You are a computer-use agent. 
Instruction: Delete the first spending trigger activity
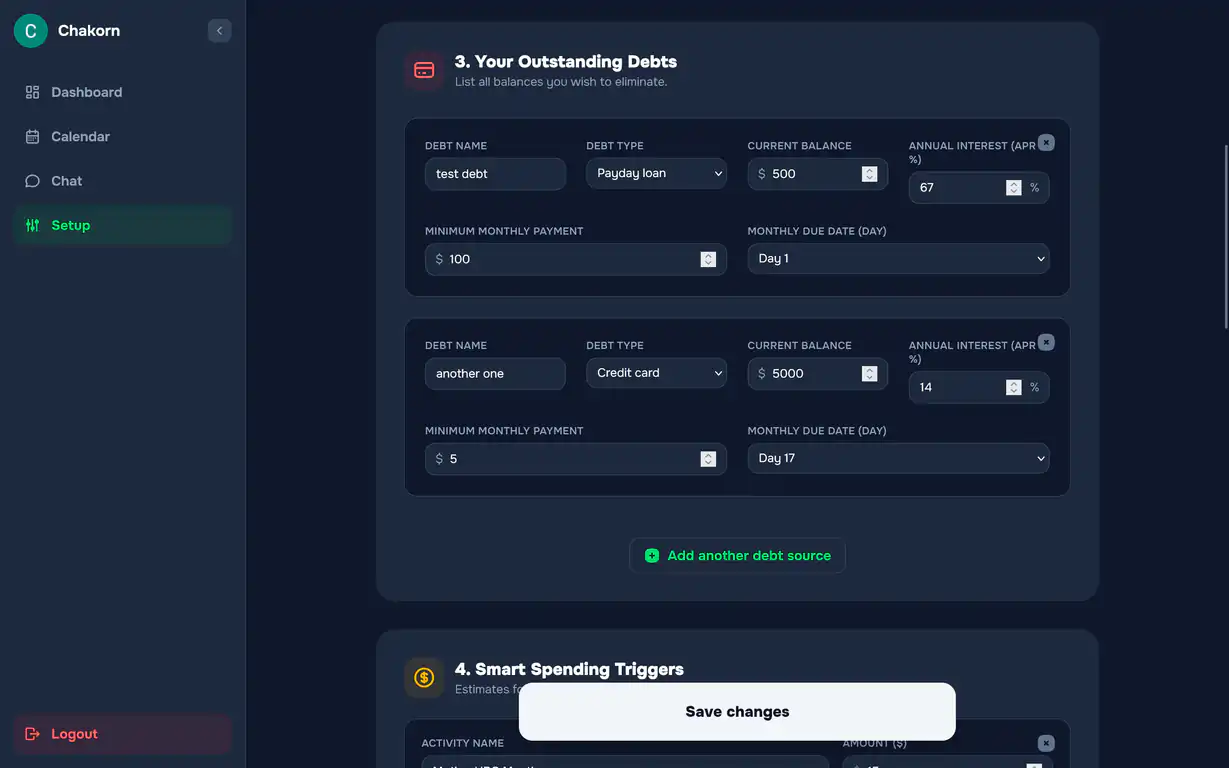tap(1046, 743)
